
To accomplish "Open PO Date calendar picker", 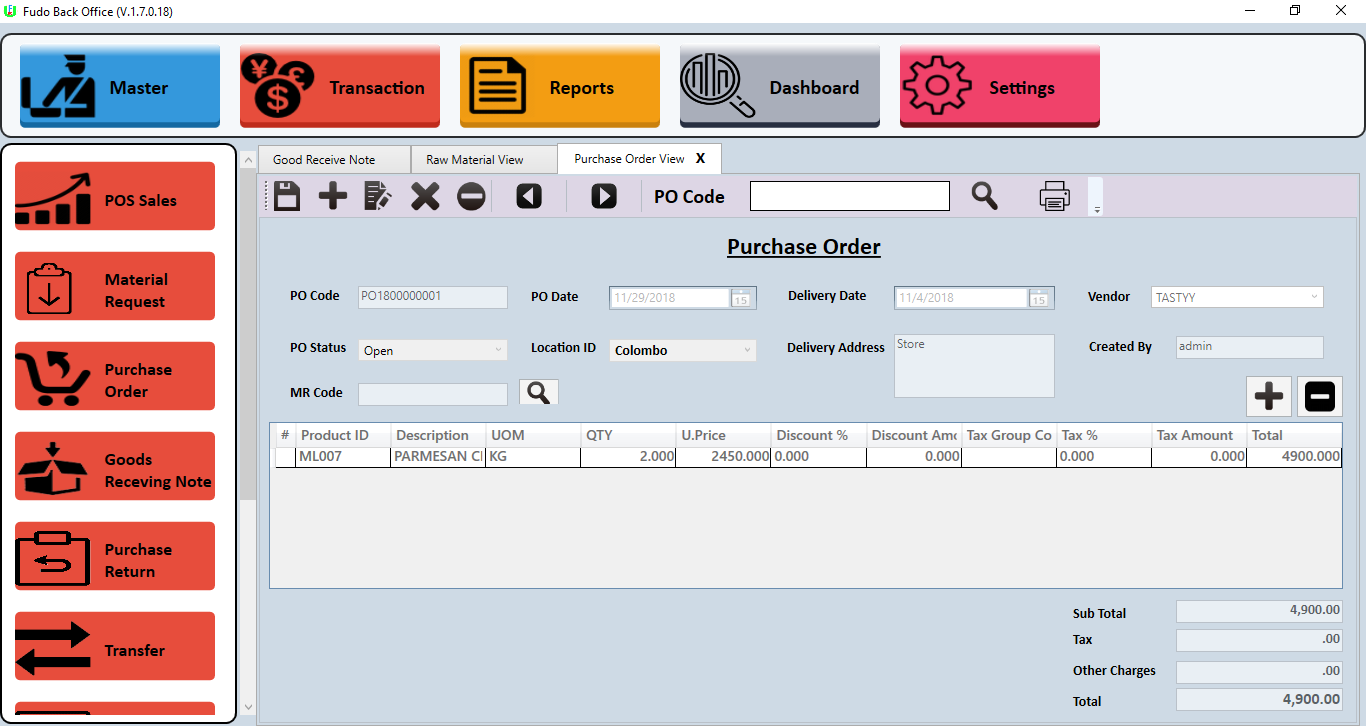I will pyautogui.click(x=741, y=298).
